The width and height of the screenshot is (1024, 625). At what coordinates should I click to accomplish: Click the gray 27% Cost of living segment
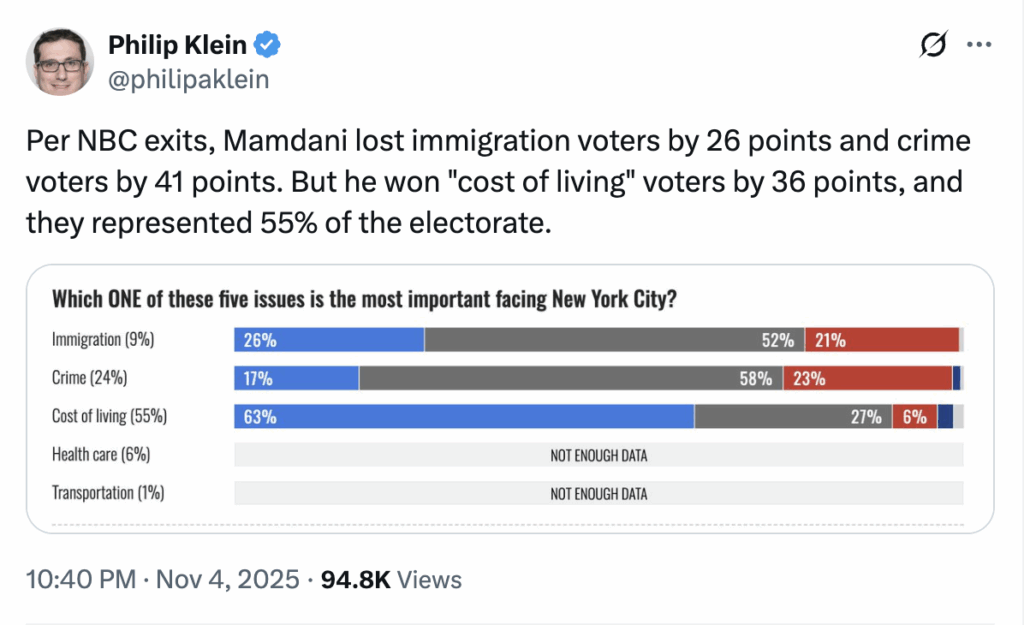791,417
